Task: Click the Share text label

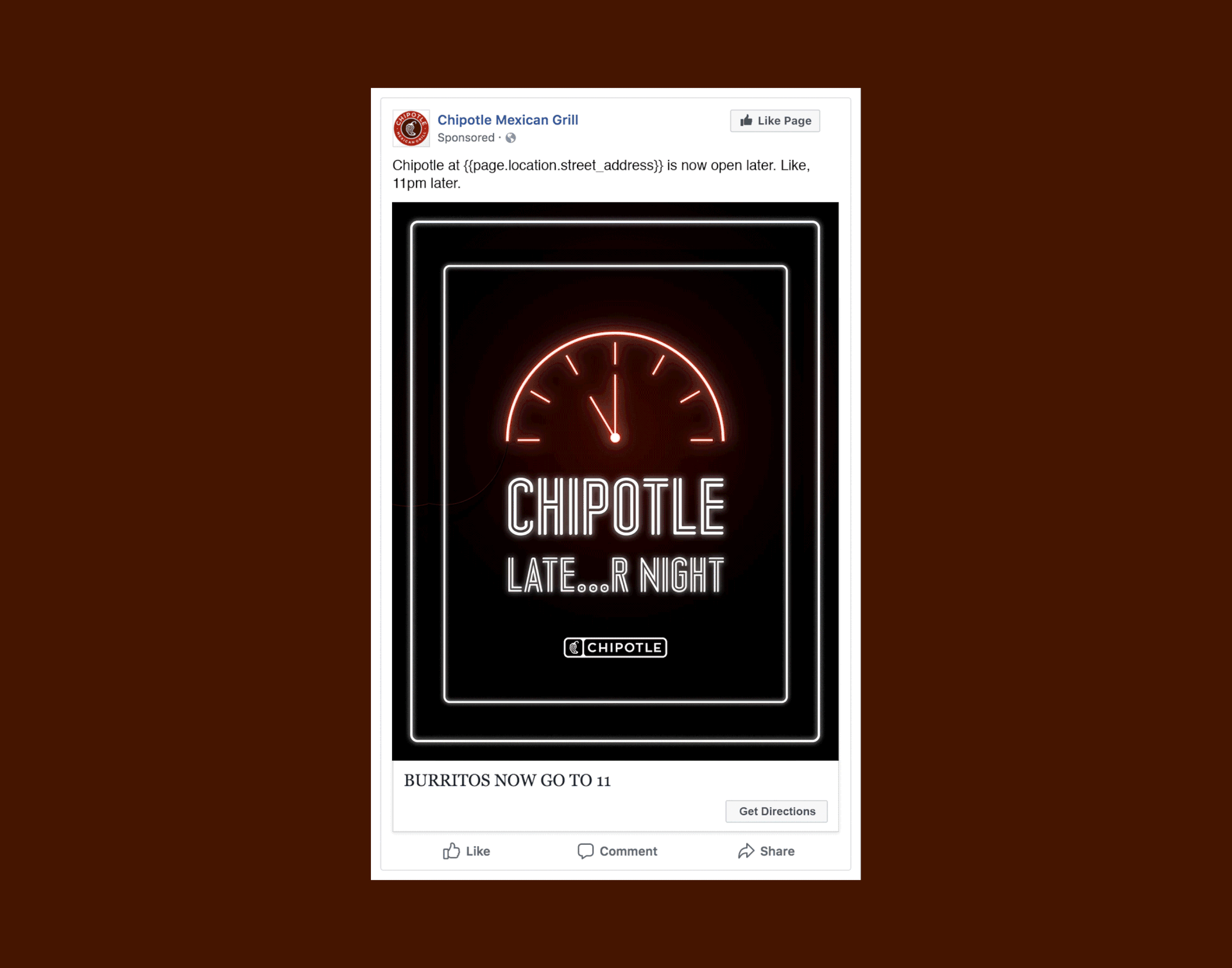Action: 777,851
